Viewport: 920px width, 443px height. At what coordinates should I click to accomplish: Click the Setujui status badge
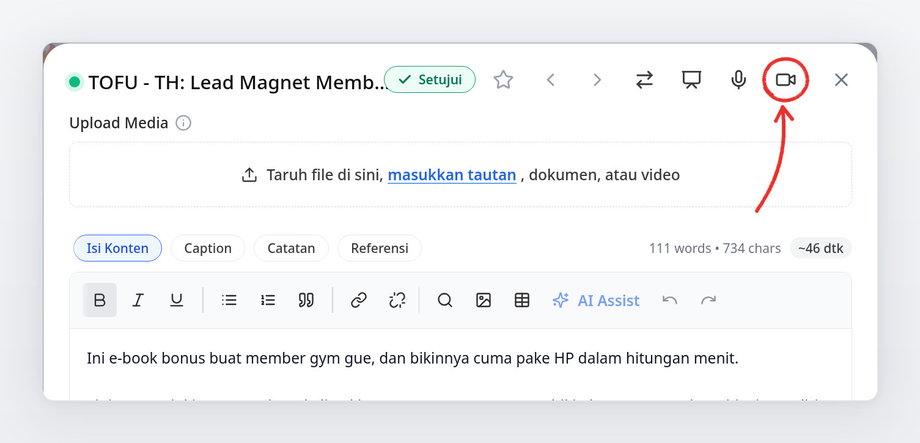point(429,80)
